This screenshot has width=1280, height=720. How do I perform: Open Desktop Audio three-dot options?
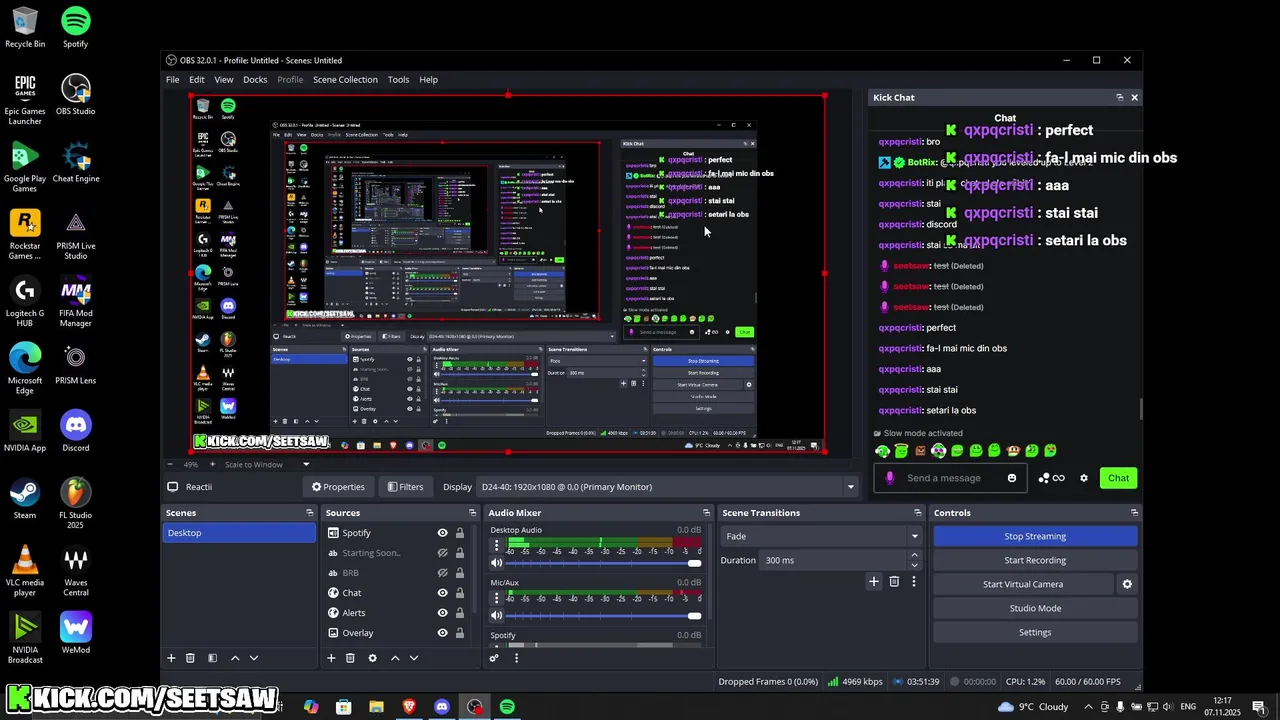[497, 546]
